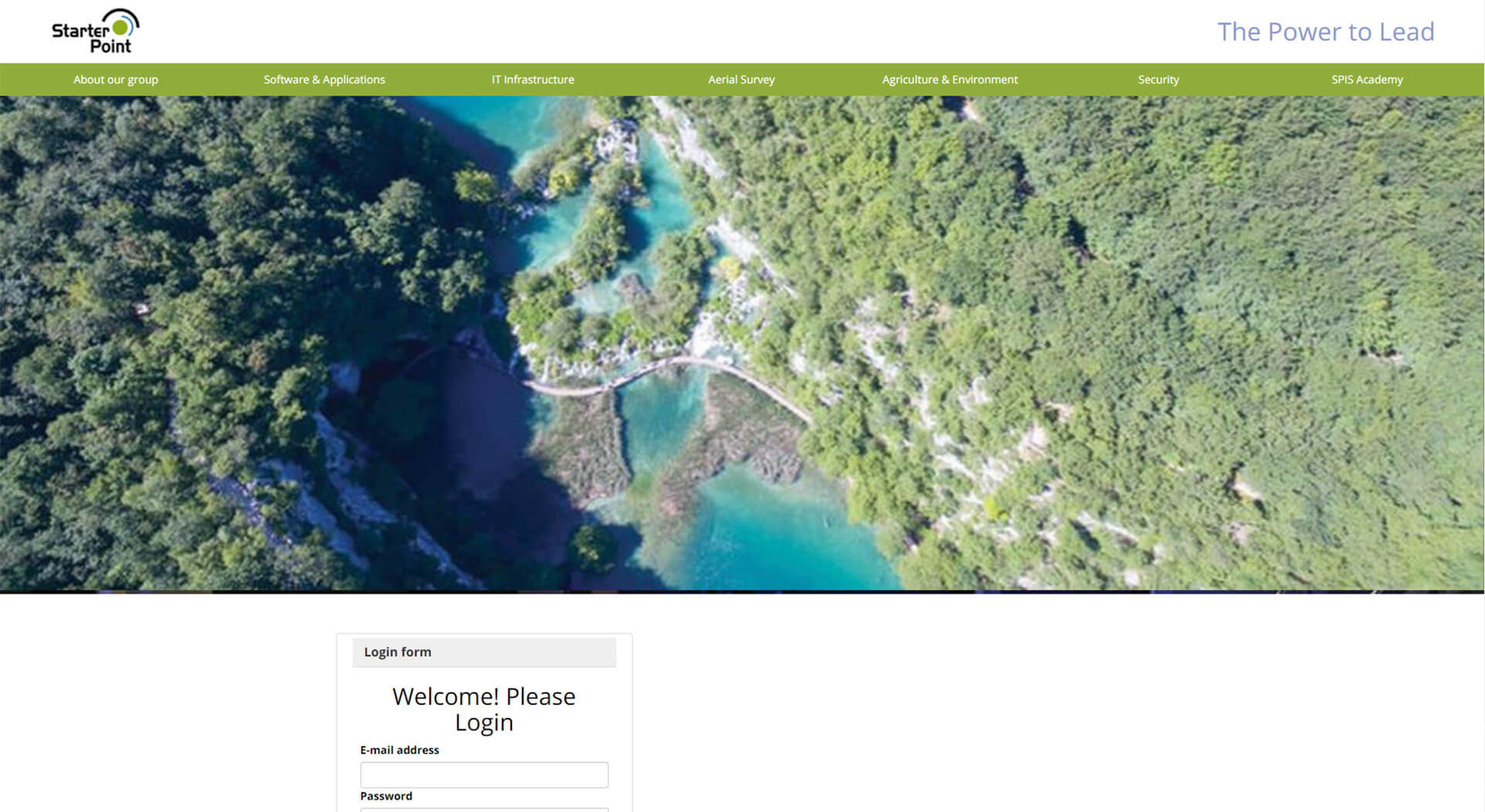Click the Starter Point logo
Screen dimensions: 1485x812
95,32
